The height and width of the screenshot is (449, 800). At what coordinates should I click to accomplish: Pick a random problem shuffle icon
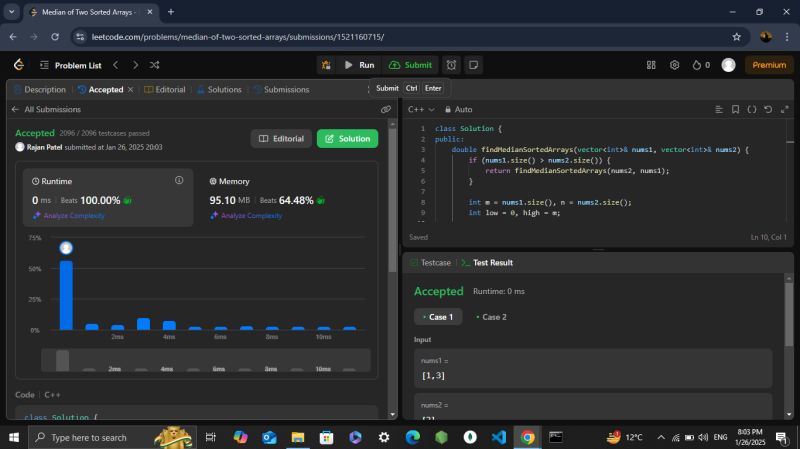click(x=155, y=65)
